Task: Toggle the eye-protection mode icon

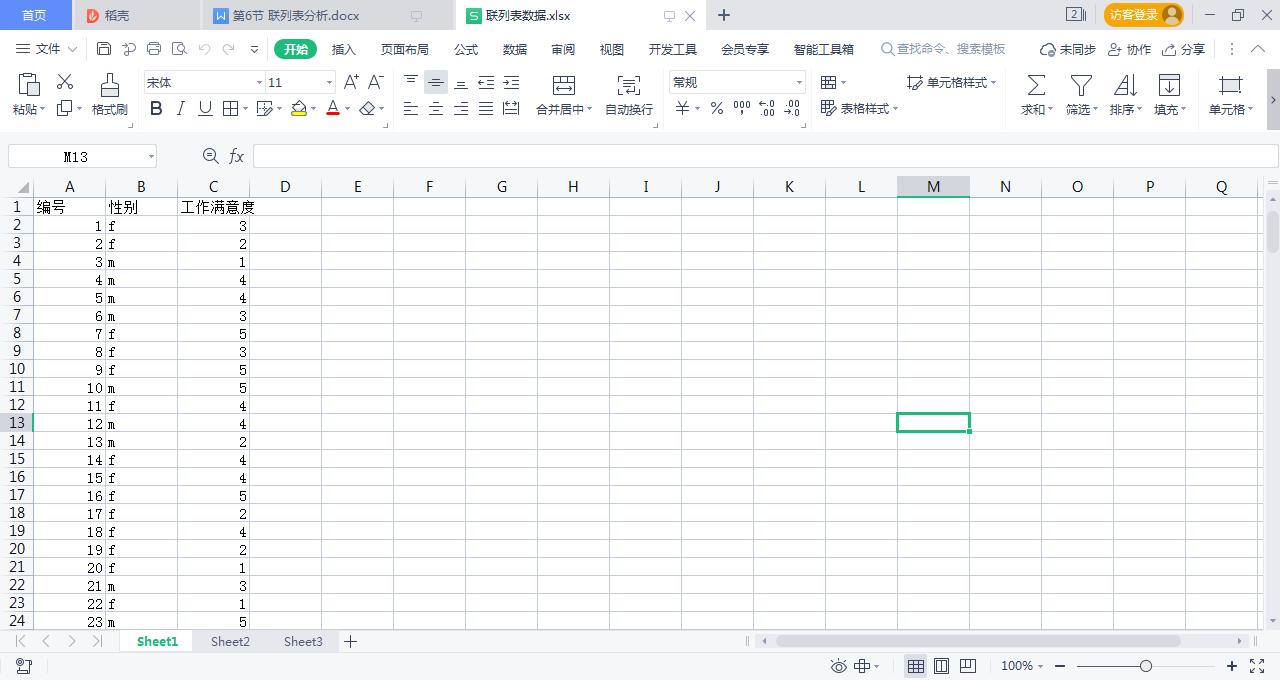Action: pyautogui.click(x=839, y=665)
